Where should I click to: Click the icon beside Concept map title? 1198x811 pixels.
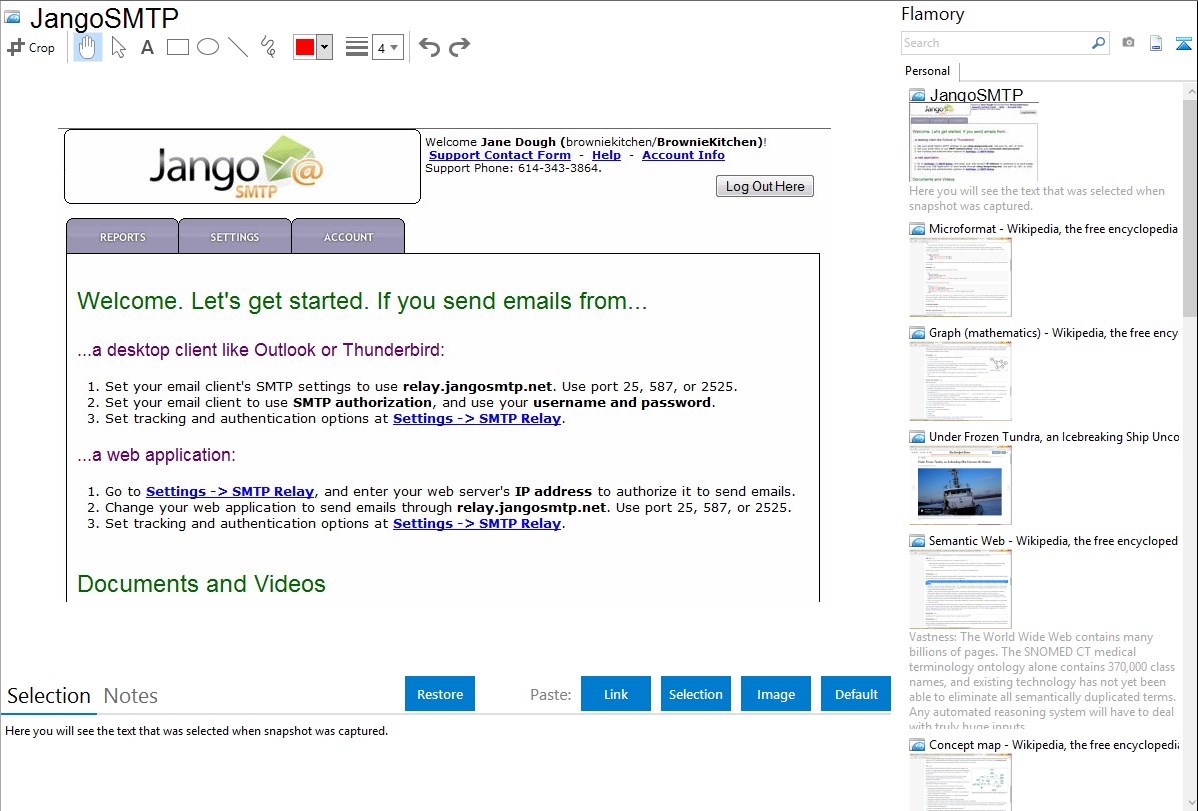(x=918, y=744)
